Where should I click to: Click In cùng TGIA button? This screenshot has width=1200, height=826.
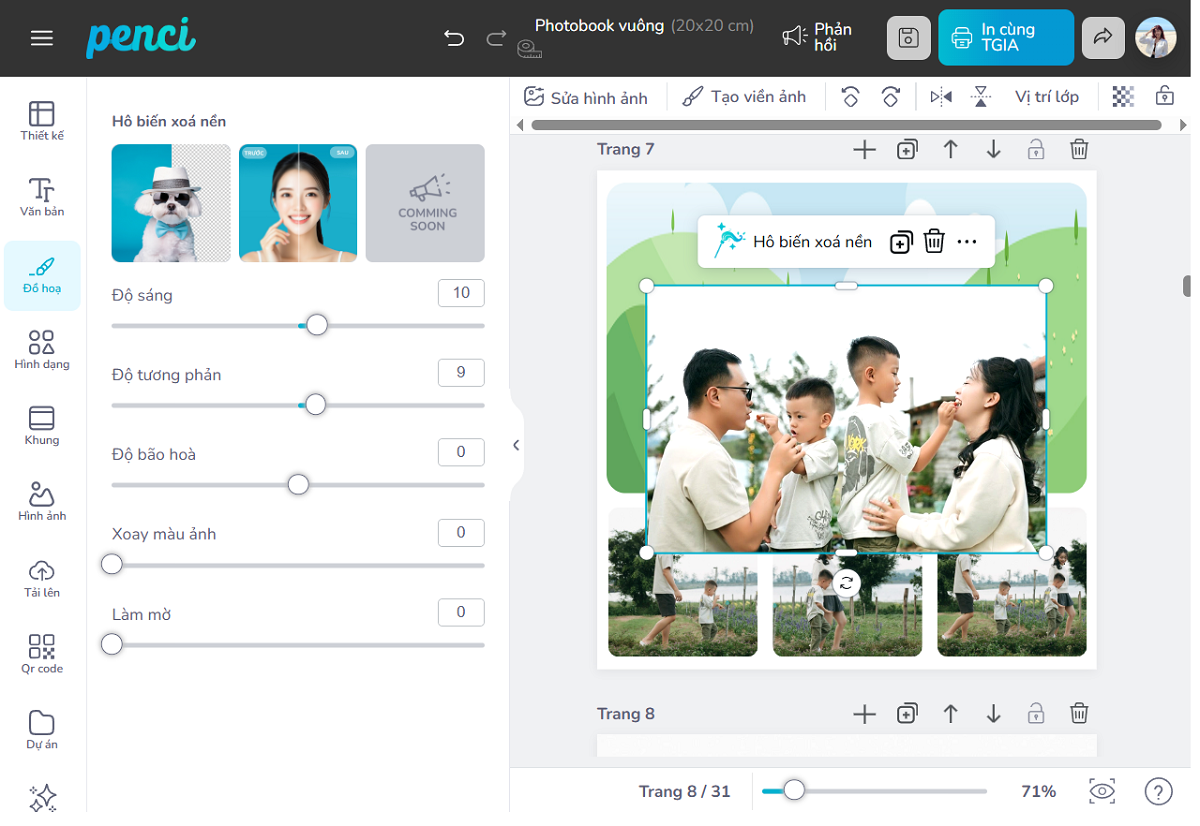point(1005,38)
